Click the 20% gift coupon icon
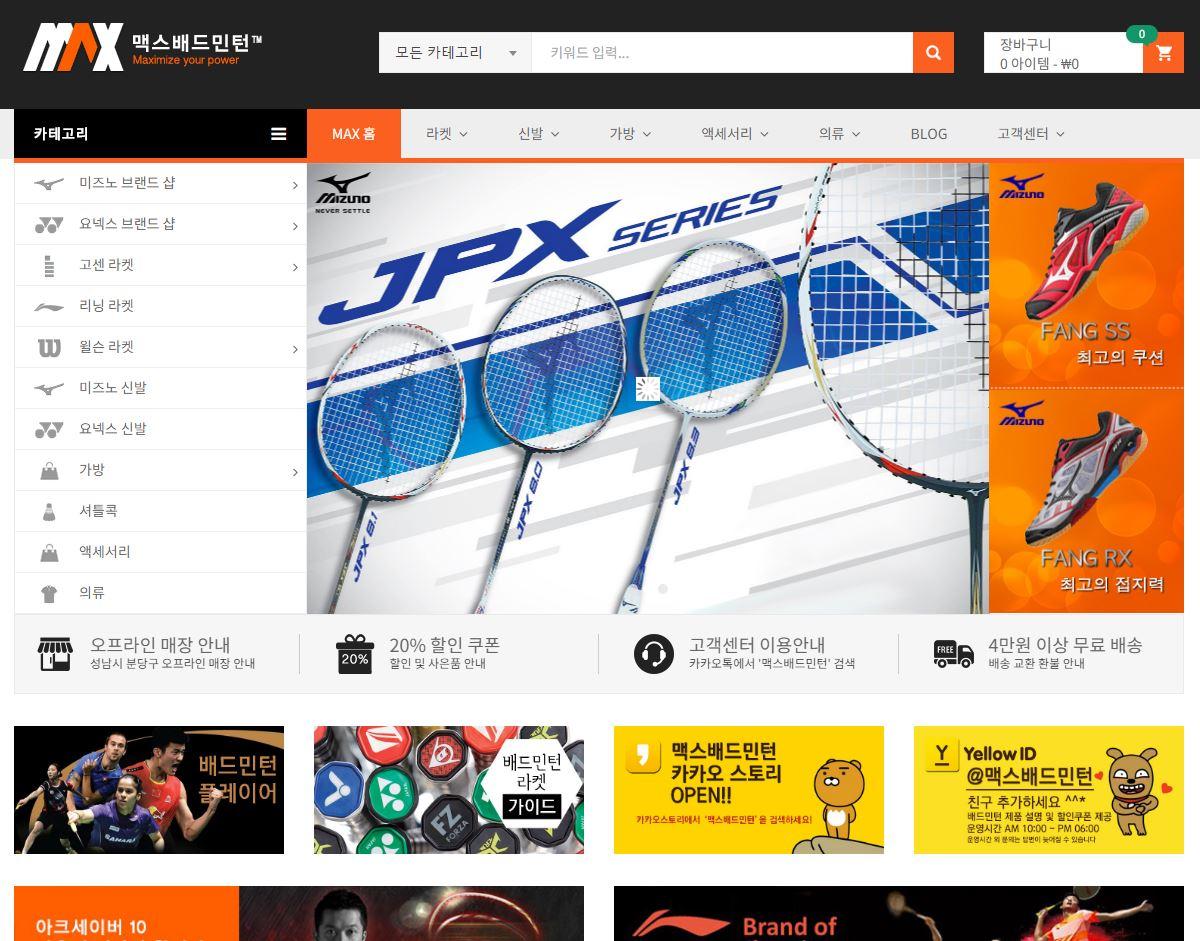Image resolution: width=1200 pixels, height=941 pixels. tap(354, 654)
